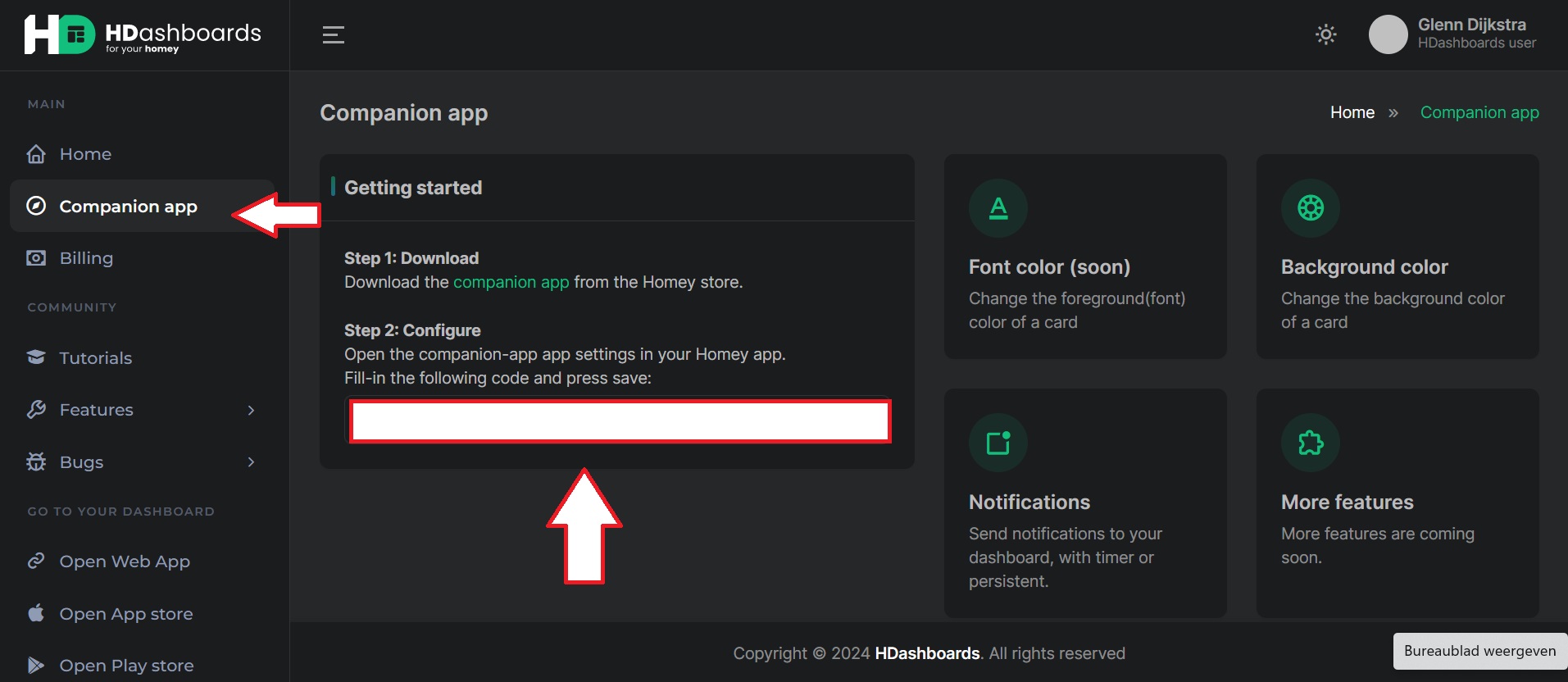Open Play store via the play icon

pyautogui.click(x=36, y=665)
